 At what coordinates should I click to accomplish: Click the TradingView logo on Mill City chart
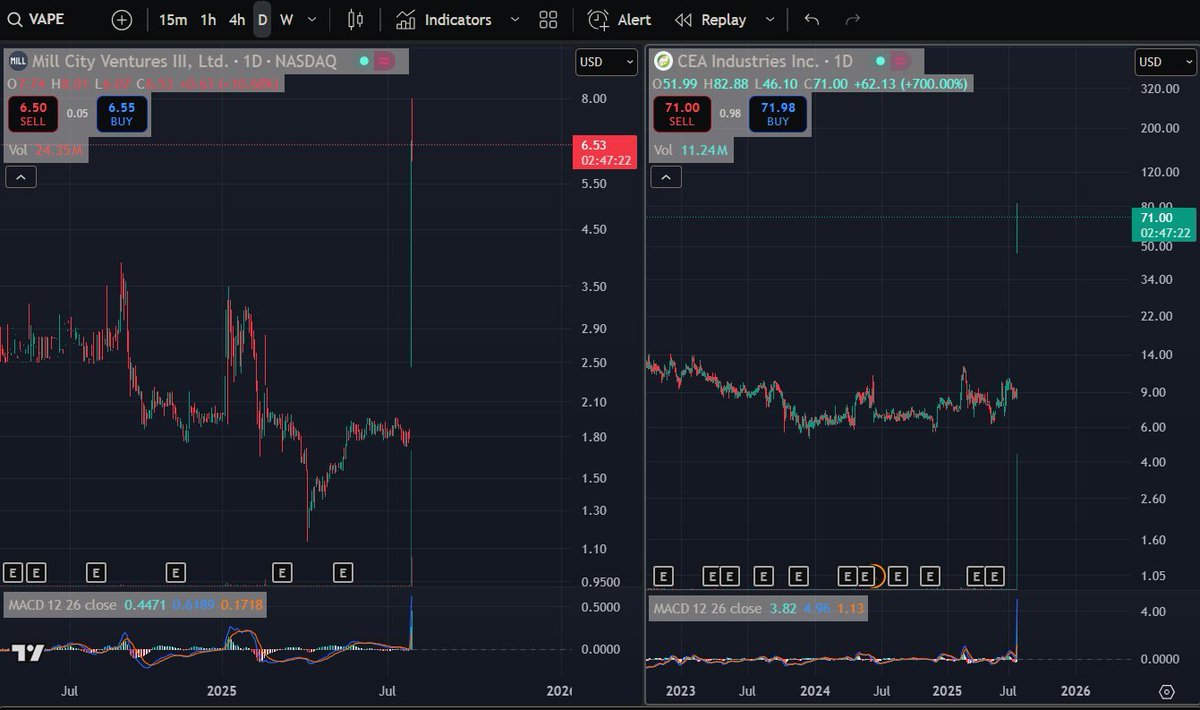click(29, 653)
